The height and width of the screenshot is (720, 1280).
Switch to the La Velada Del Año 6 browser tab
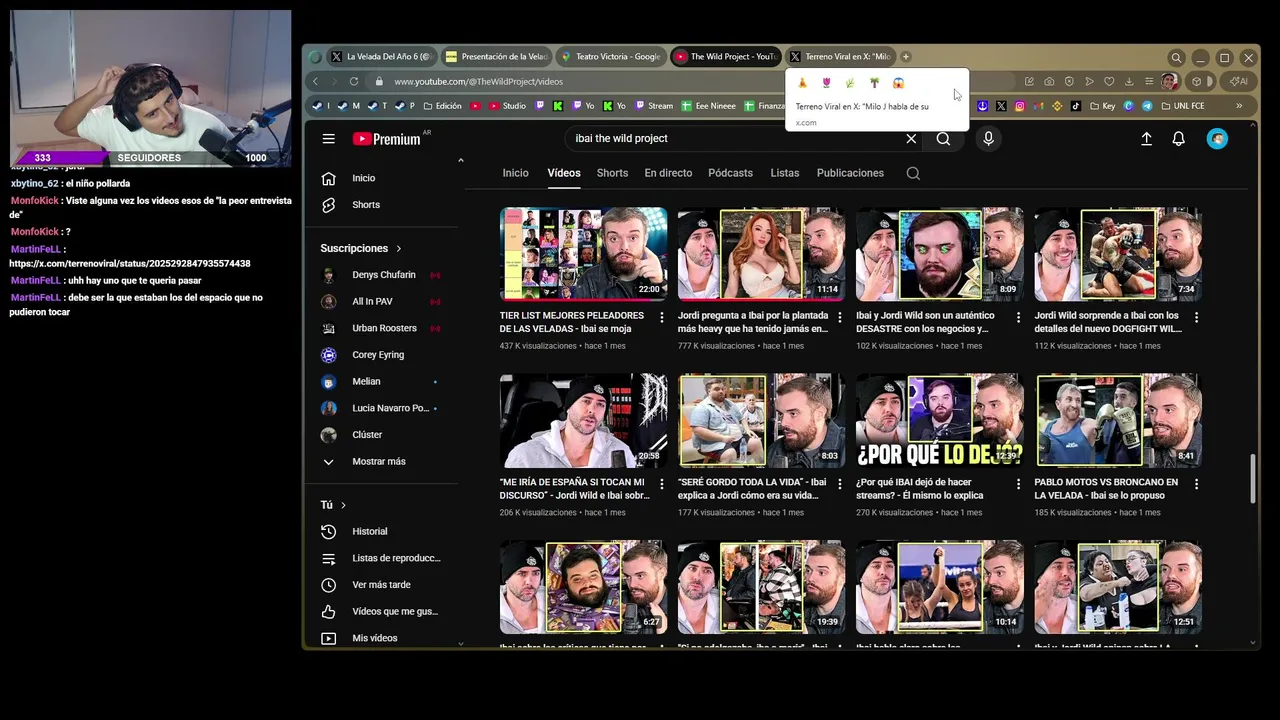point(382,57)
